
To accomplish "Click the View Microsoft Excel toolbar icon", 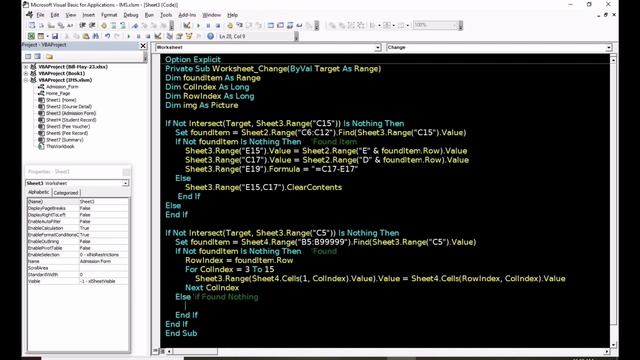I will point(31,36).
